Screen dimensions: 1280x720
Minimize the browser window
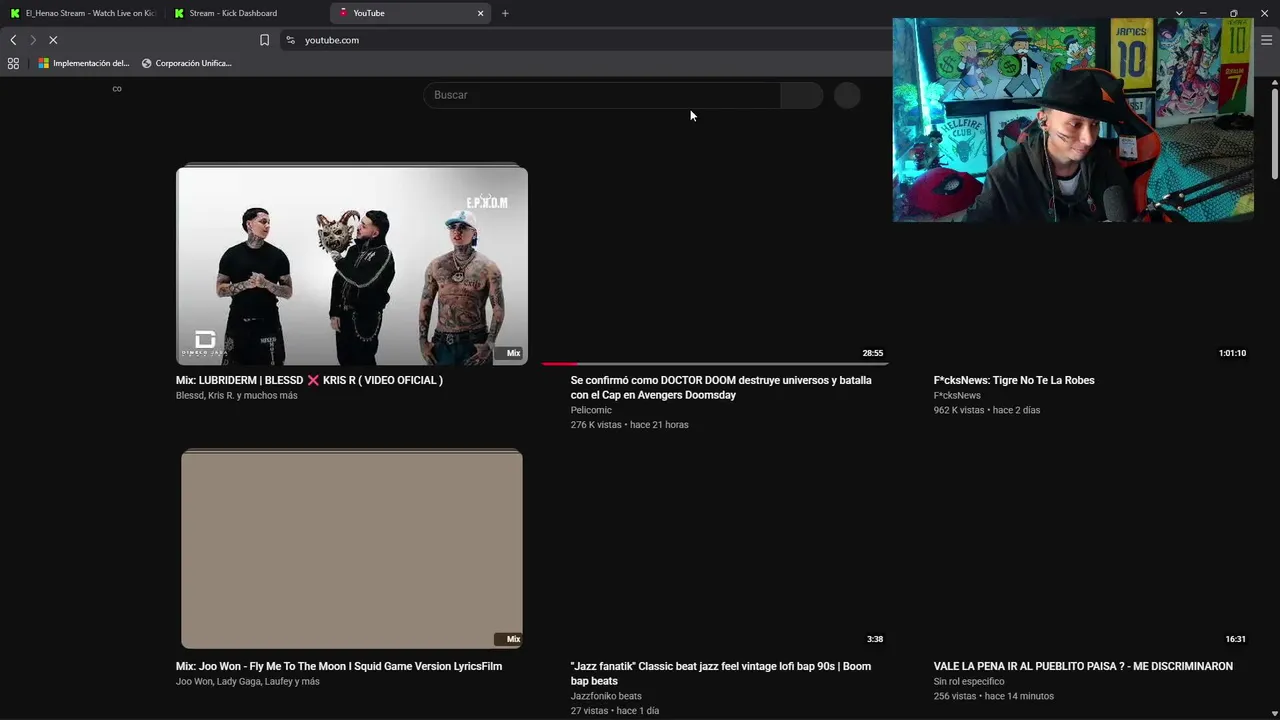(x=1203, y=13)
